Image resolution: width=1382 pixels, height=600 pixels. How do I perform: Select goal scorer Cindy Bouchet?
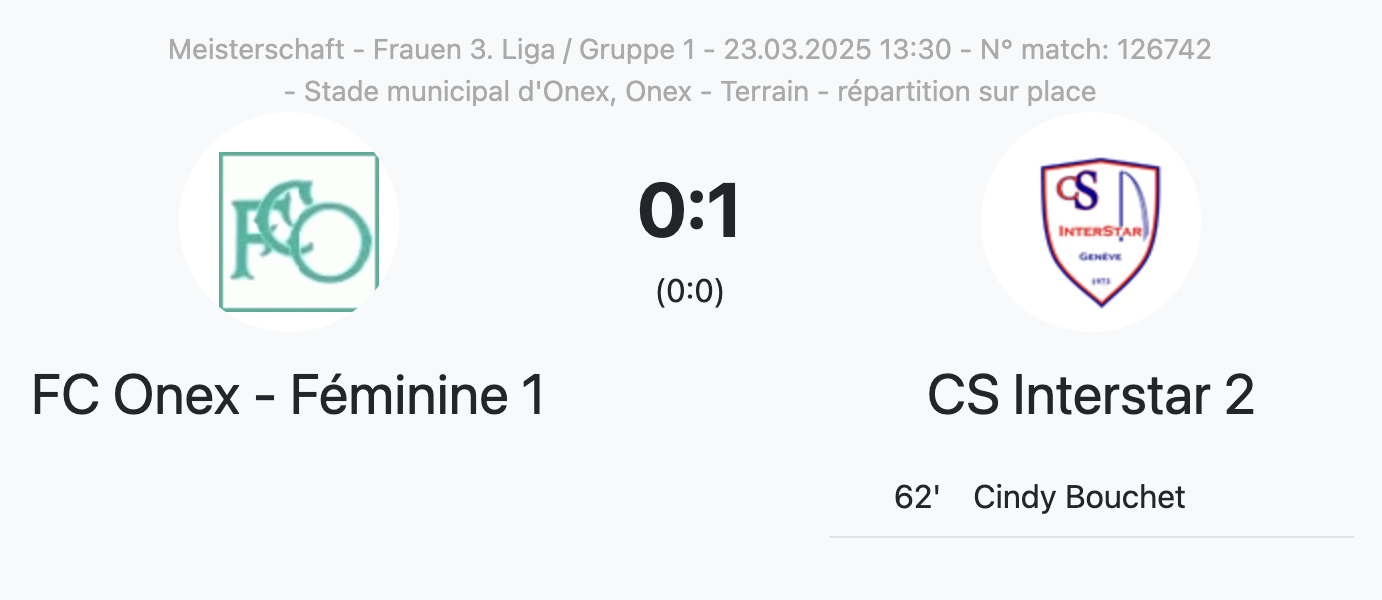click(1079, 497)
